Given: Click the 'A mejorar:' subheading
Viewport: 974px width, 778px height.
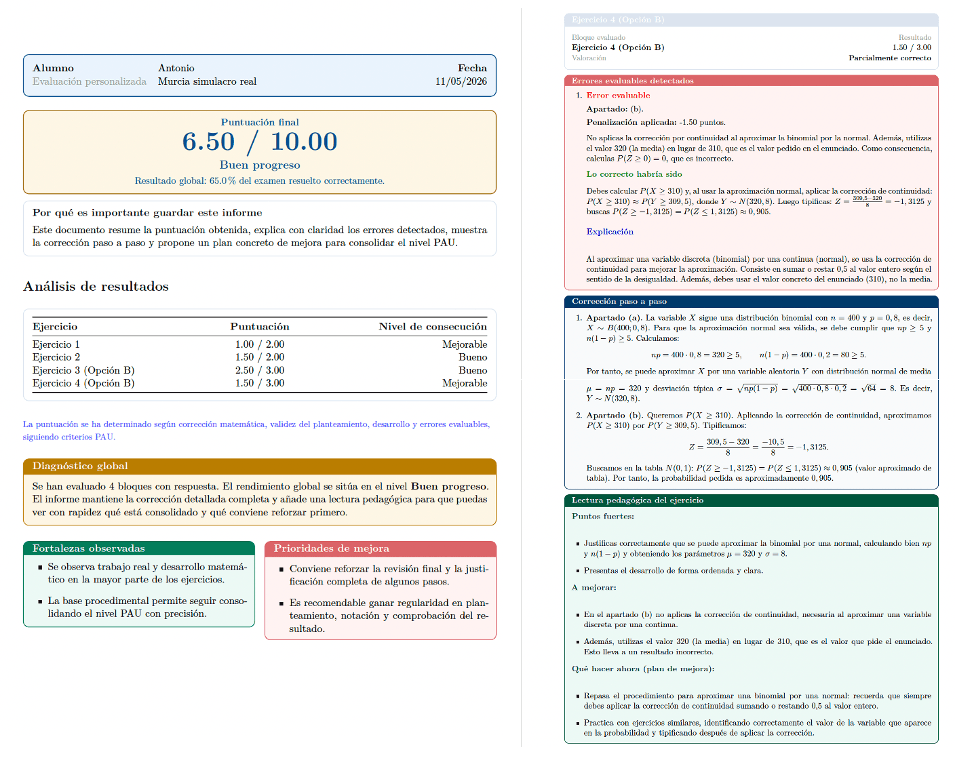Looking at the screenshot, I should (x=594, y=587).
